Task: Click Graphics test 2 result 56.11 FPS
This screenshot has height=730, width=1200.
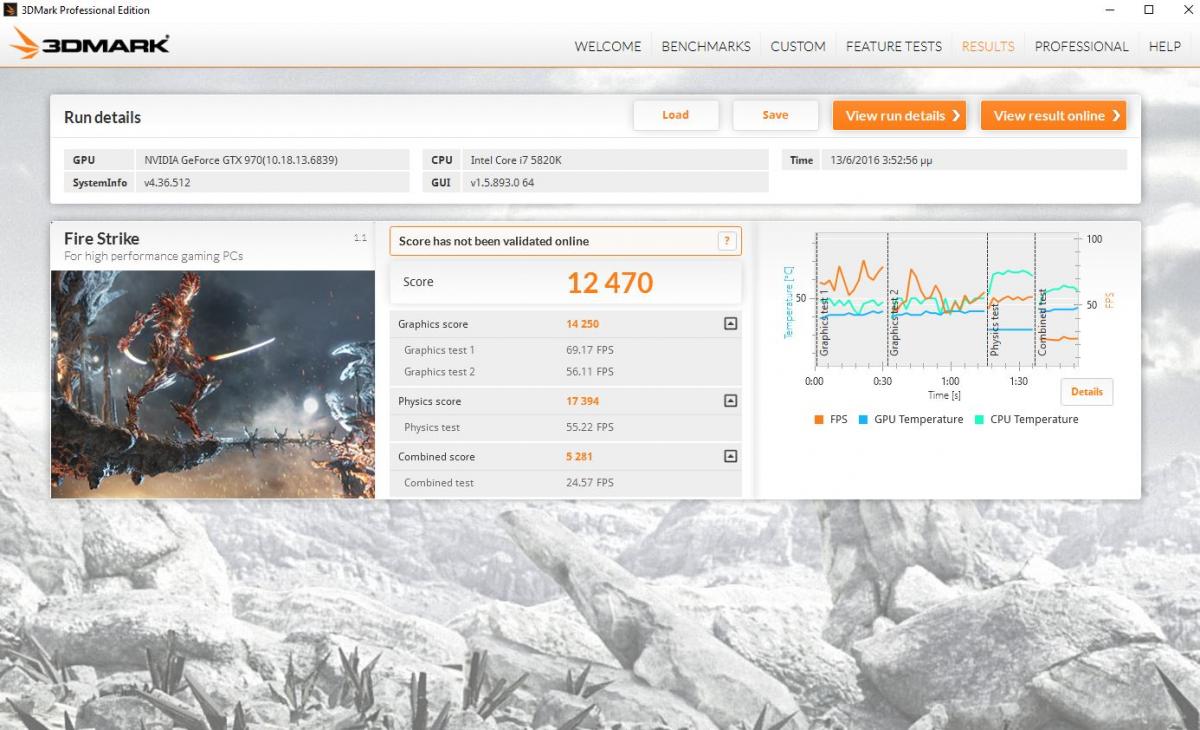Action: 590,372
